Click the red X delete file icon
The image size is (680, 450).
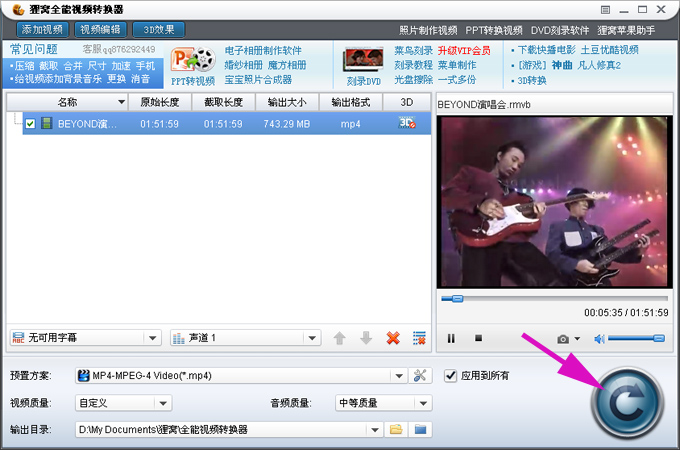tap(393, 338)
